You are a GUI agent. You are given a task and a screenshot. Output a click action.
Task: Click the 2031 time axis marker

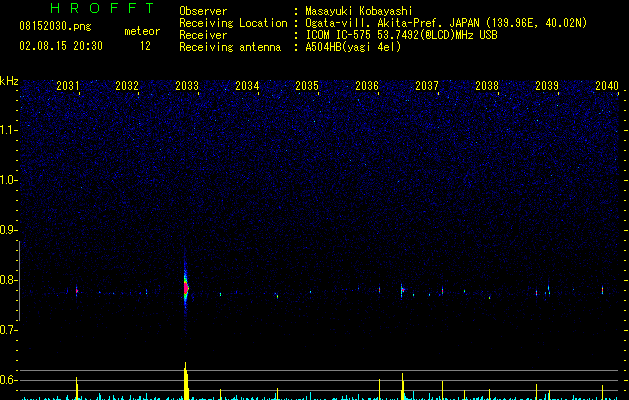click(x=68, y=85)
